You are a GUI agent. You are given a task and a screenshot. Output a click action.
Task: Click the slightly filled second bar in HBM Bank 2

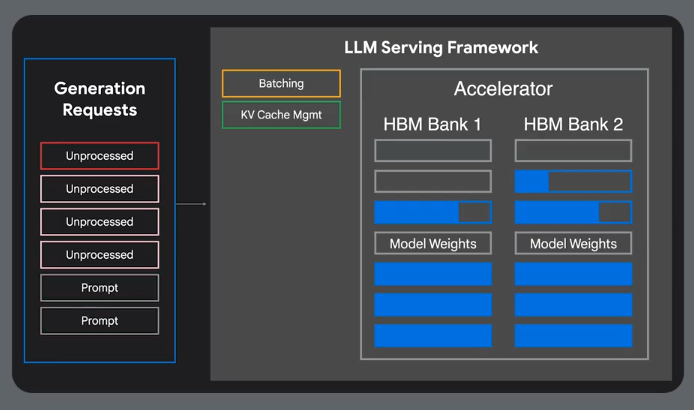(573, 181)
